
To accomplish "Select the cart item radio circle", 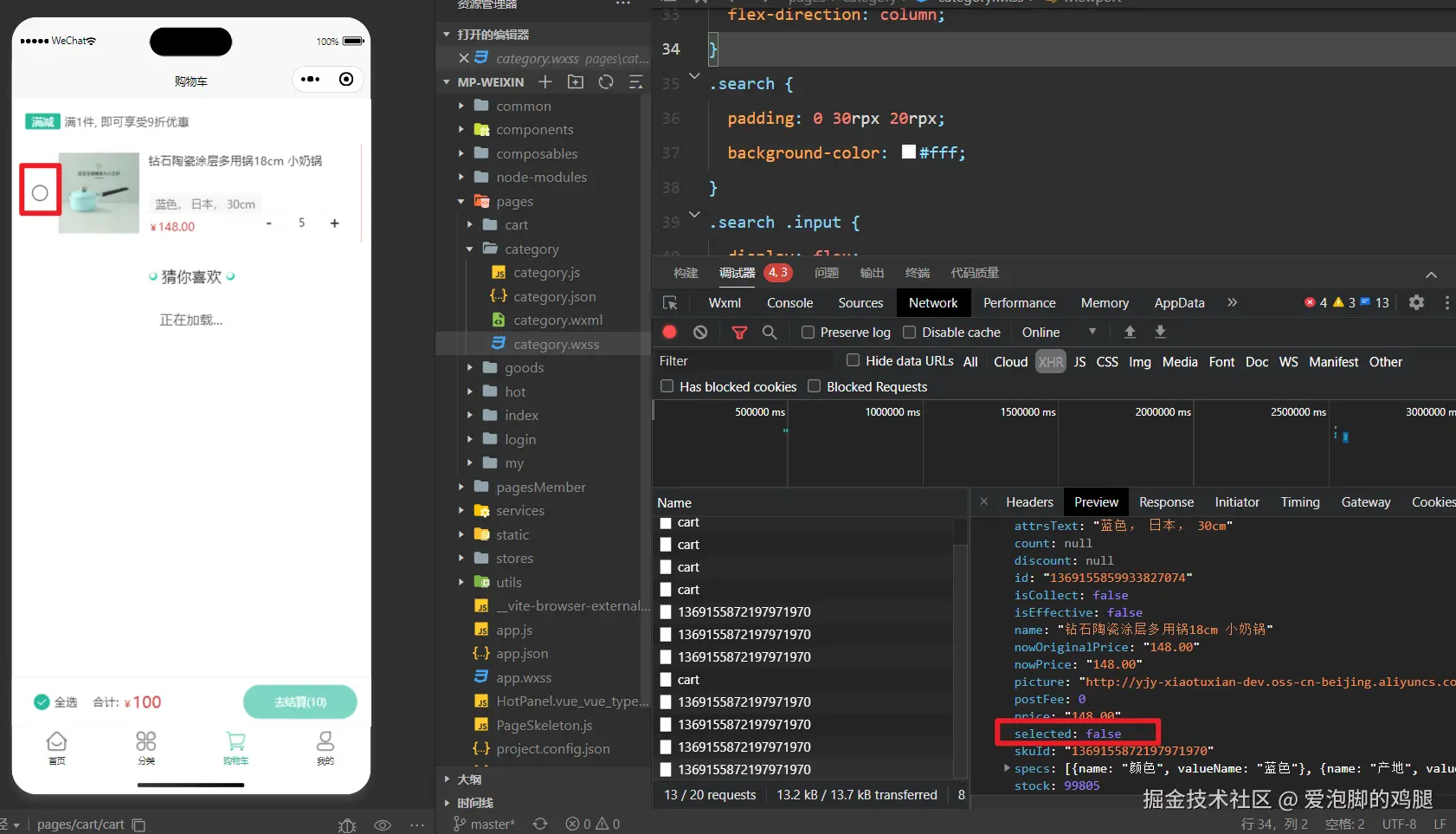I will click(40, 192).
